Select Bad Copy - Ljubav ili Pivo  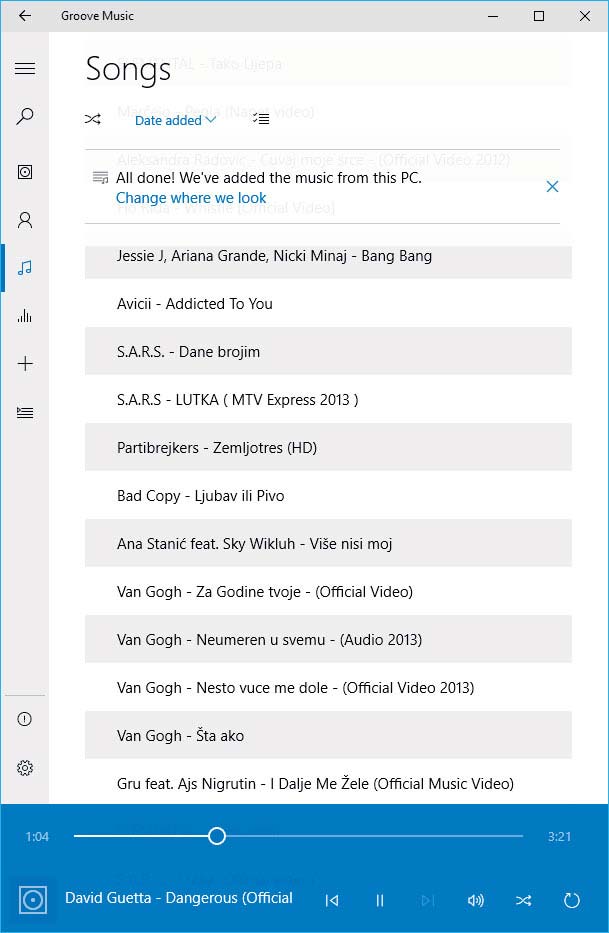tap(328, 495)
